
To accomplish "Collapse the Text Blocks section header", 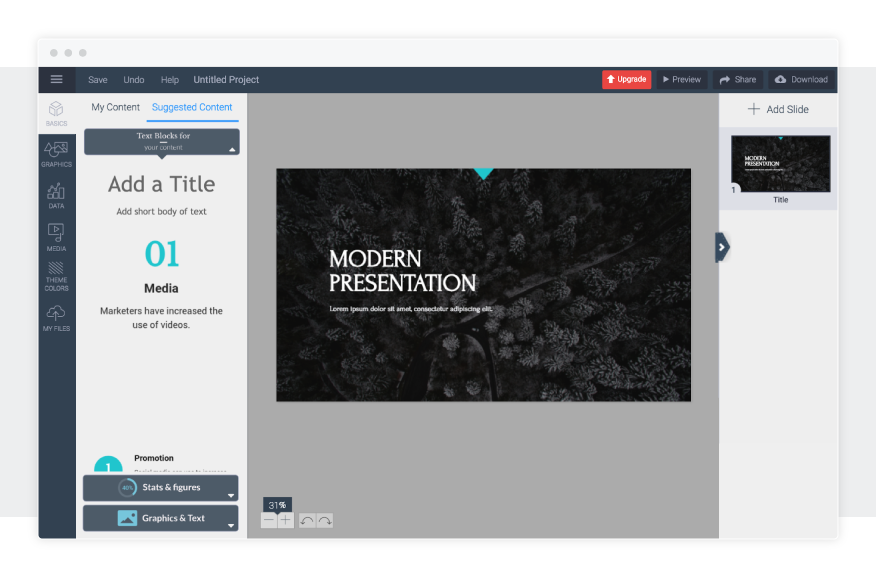I will click(x=162, y=142).
